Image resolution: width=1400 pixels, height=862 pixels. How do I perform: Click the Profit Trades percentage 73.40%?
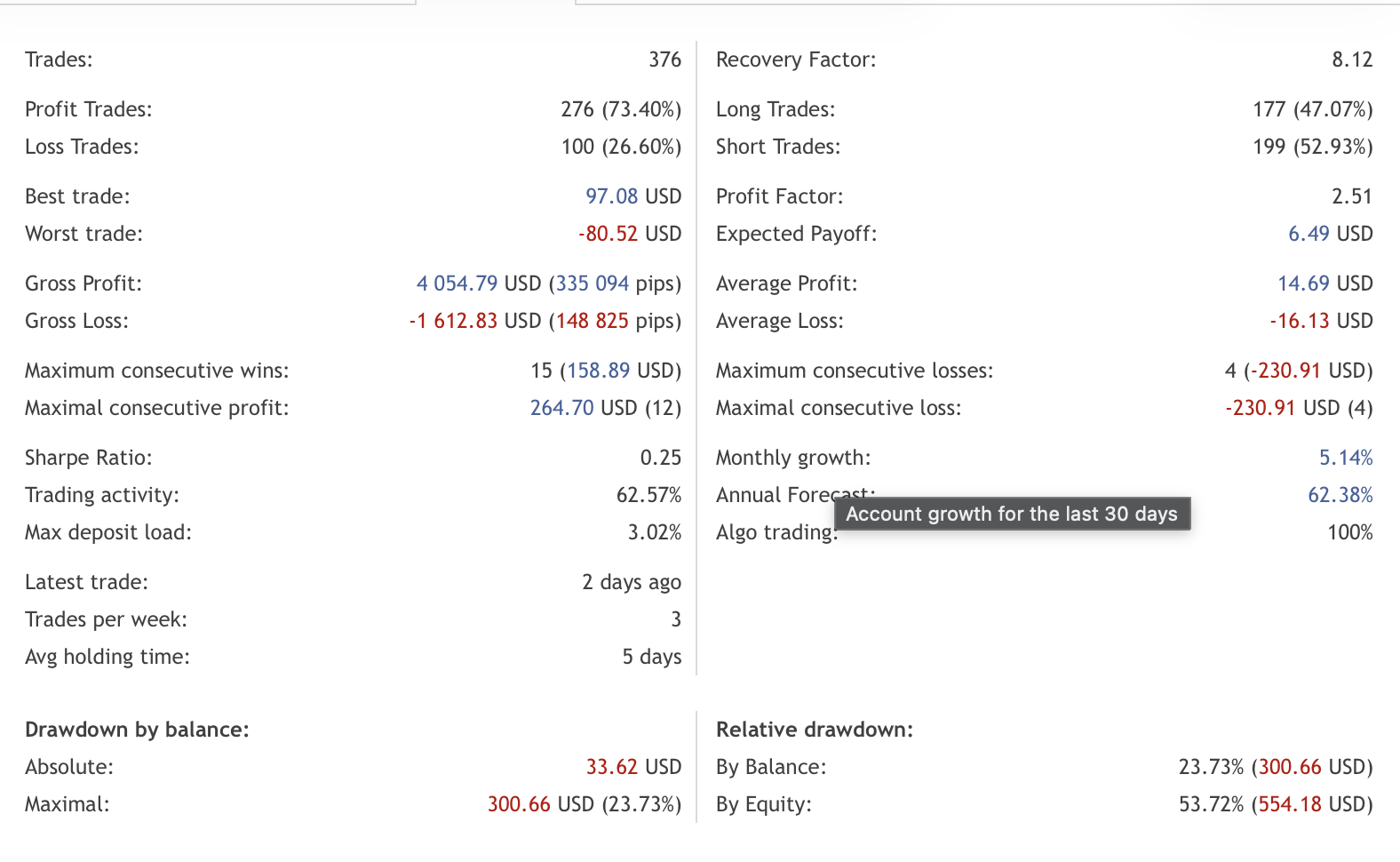point(643,108)
